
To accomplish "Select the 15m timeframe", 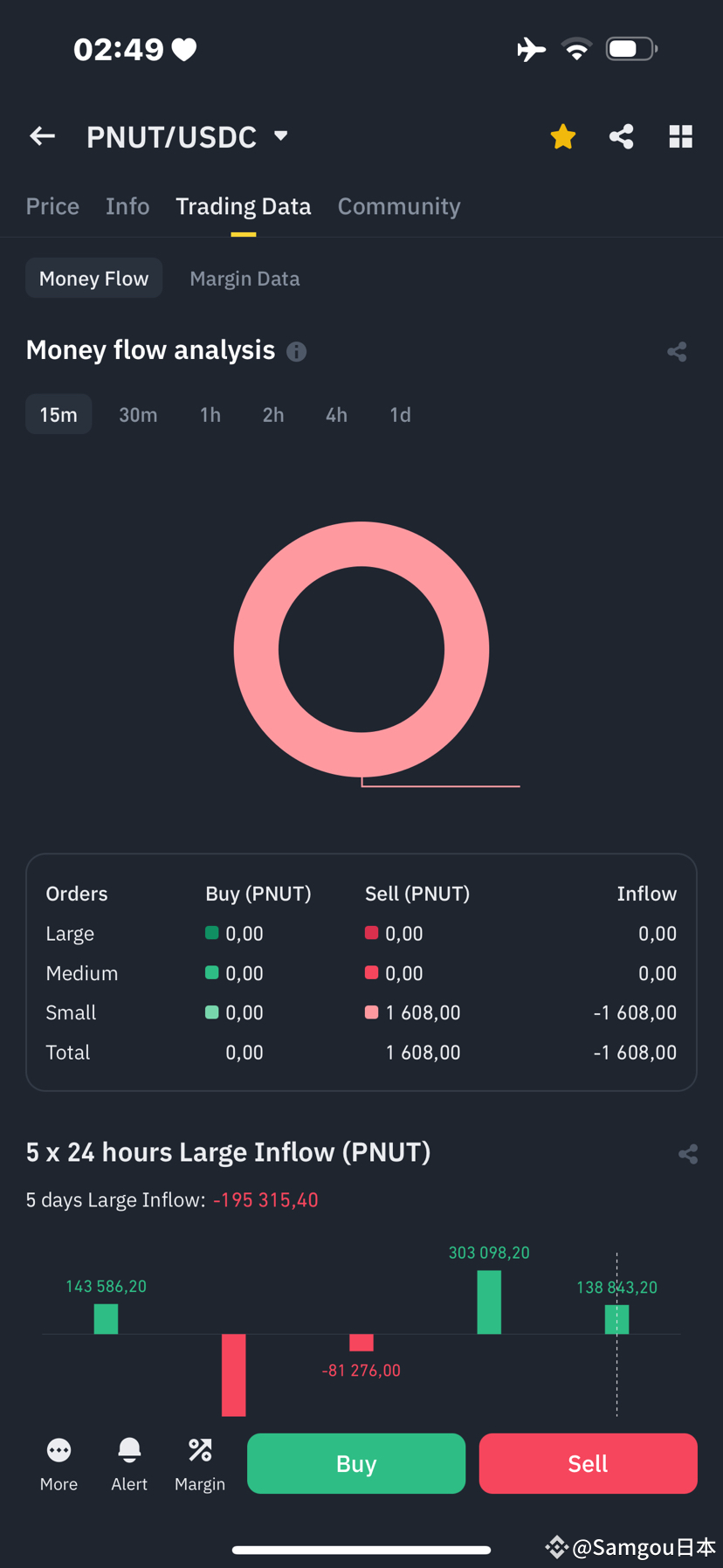I will tap(59, 414).
